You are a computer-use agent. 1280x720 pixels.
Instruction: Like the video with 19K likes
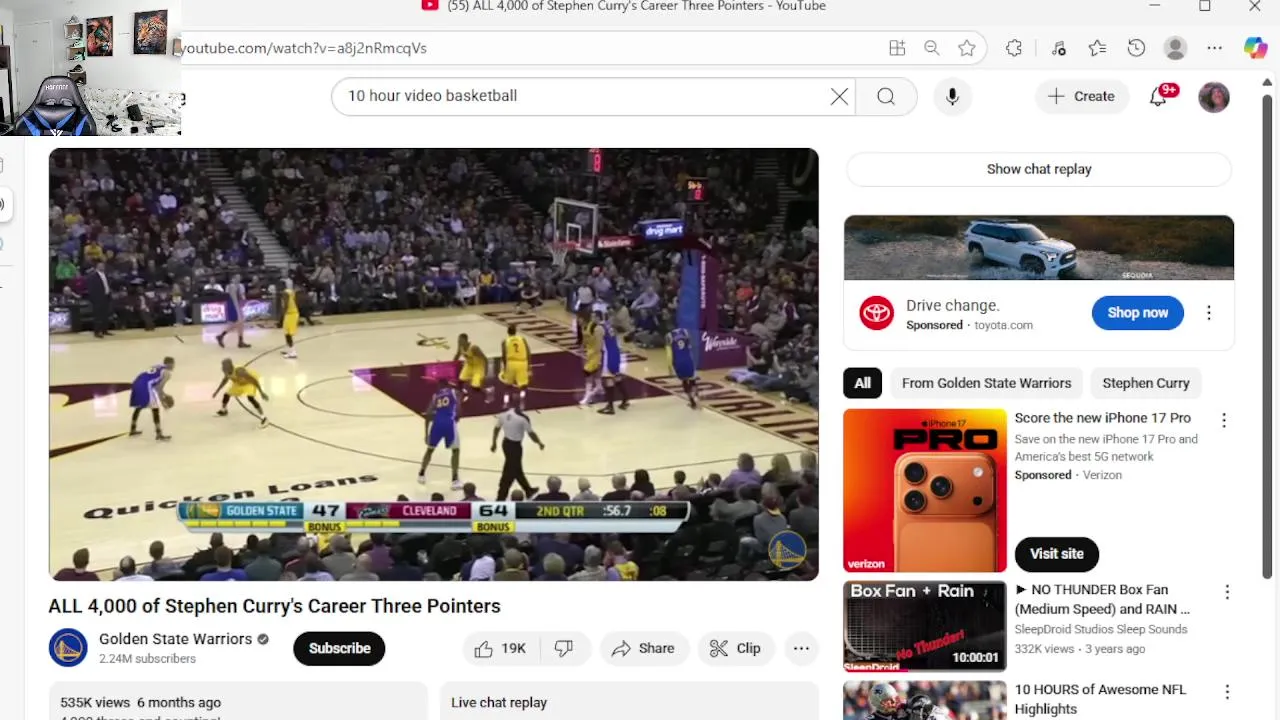coord(501,648)
